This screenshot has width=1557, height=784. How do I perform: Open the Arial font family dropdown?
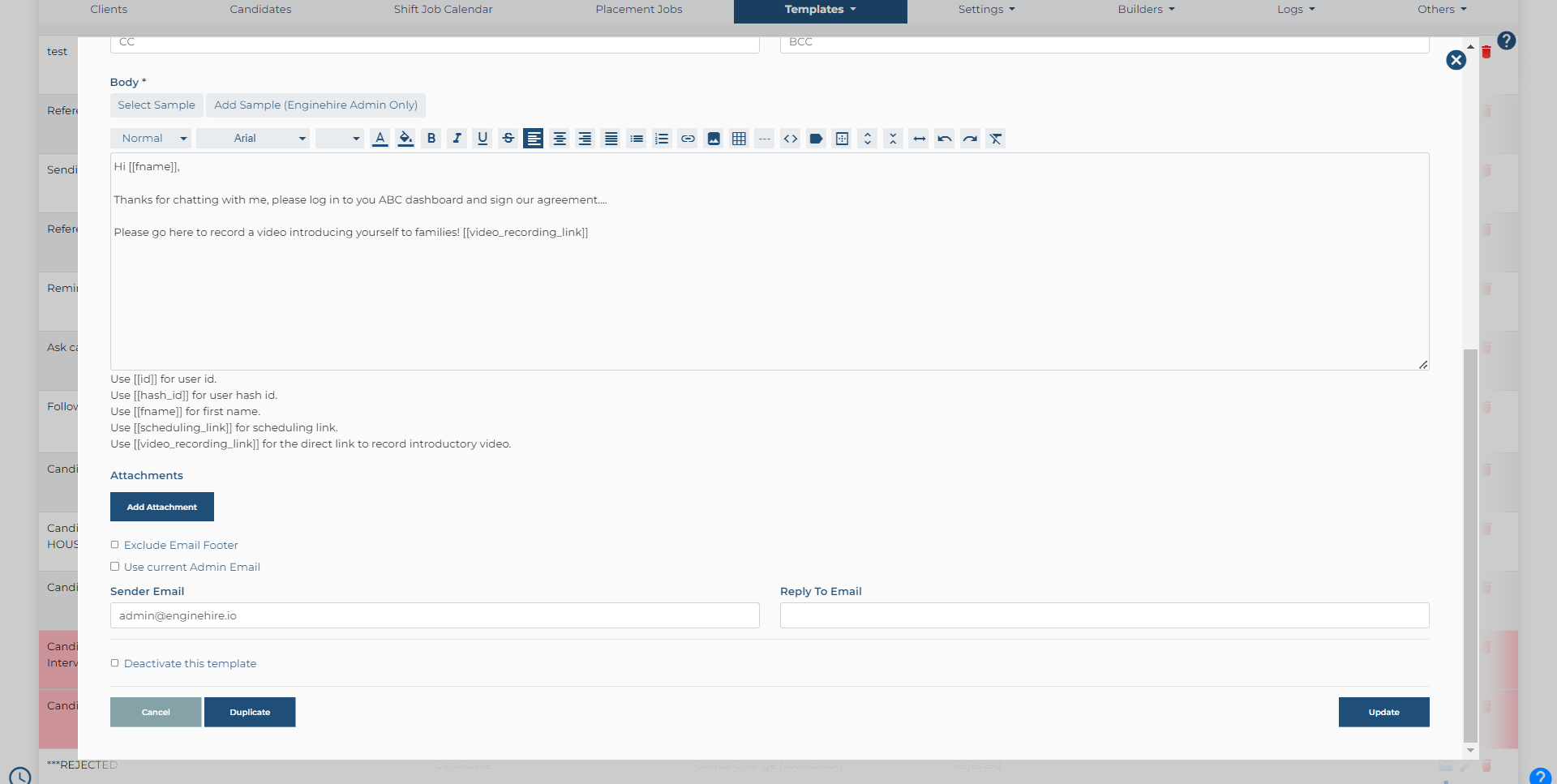(253, 139)
